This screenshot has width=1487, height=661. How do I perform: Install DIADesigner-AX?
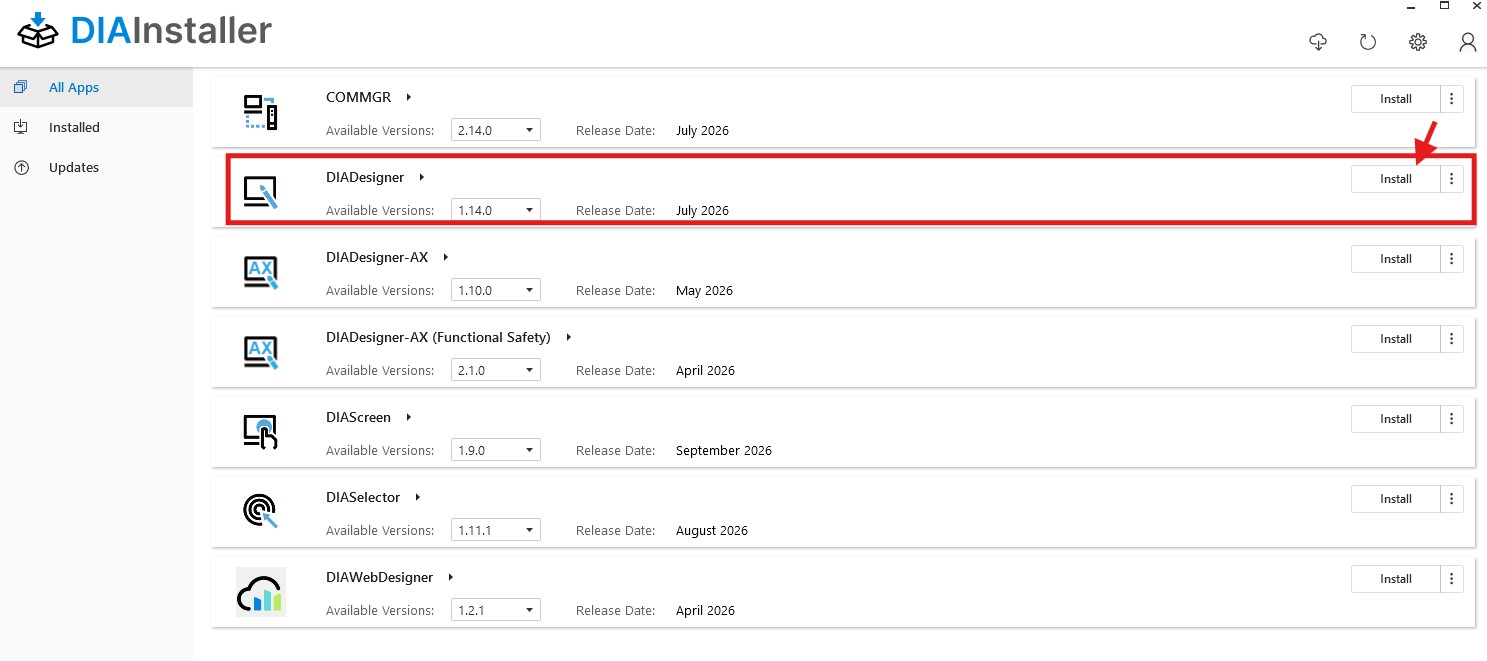coord(1396,259)
